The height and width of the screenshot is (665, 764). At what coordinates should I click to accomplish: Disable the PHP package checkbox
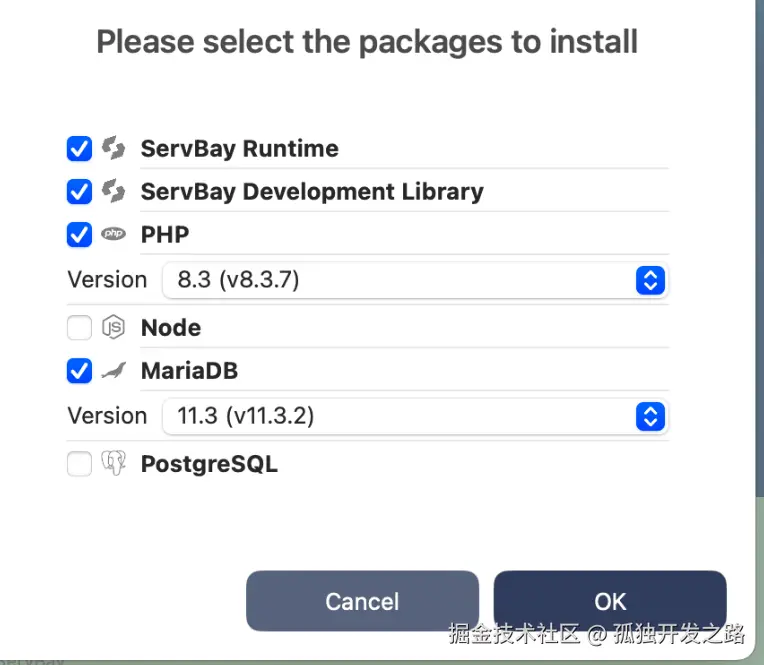79,235
